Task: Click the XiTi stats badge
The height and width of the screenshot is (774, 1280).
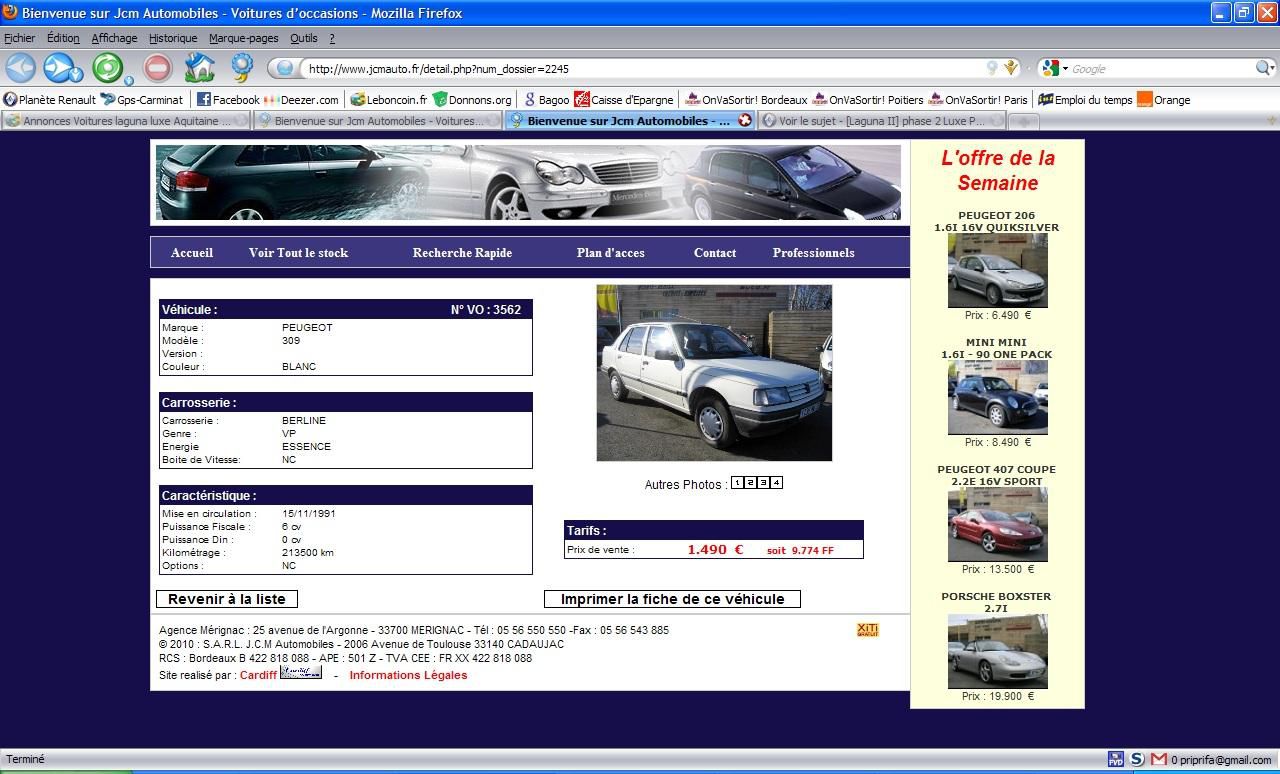Action: tap(867, 629)
